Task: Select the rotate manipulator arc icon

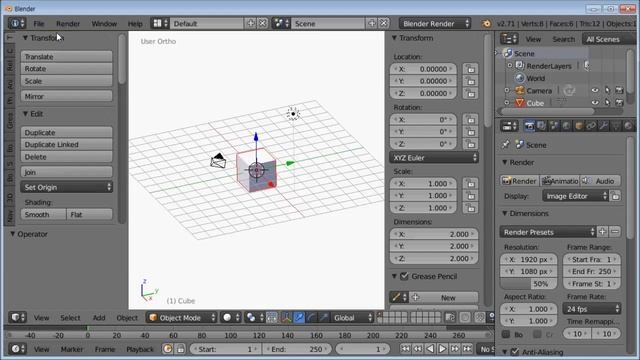Action: (x=311, y=318)
